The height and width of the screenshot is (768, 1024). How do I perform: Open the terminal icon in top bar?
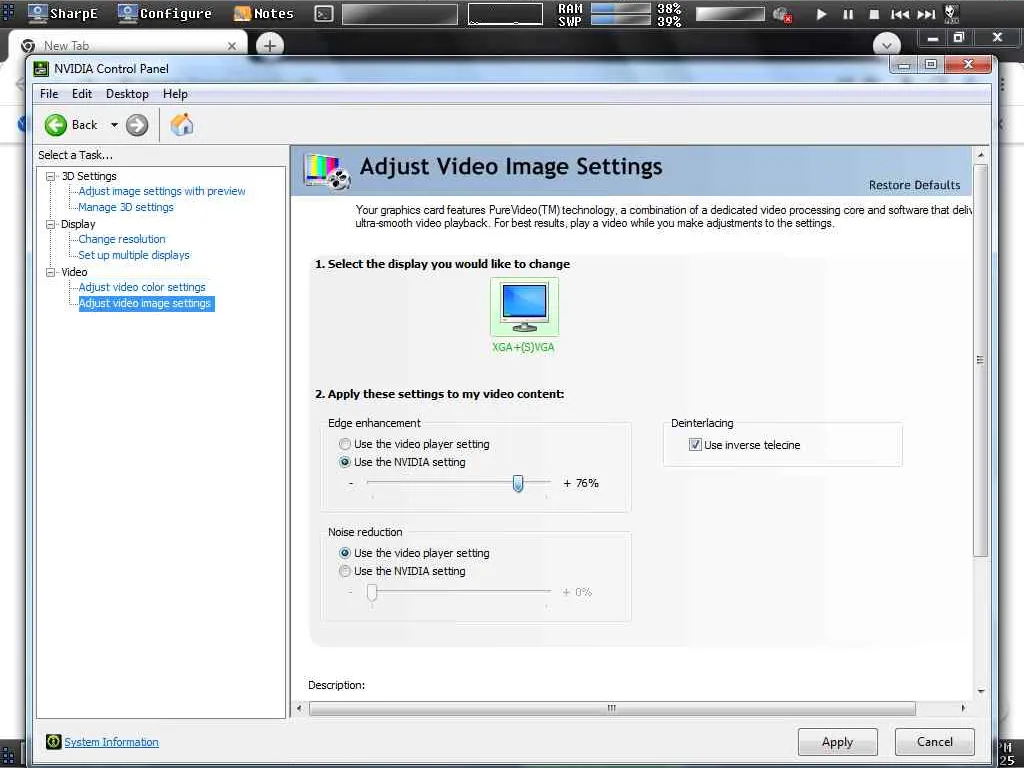pos(323,14)
